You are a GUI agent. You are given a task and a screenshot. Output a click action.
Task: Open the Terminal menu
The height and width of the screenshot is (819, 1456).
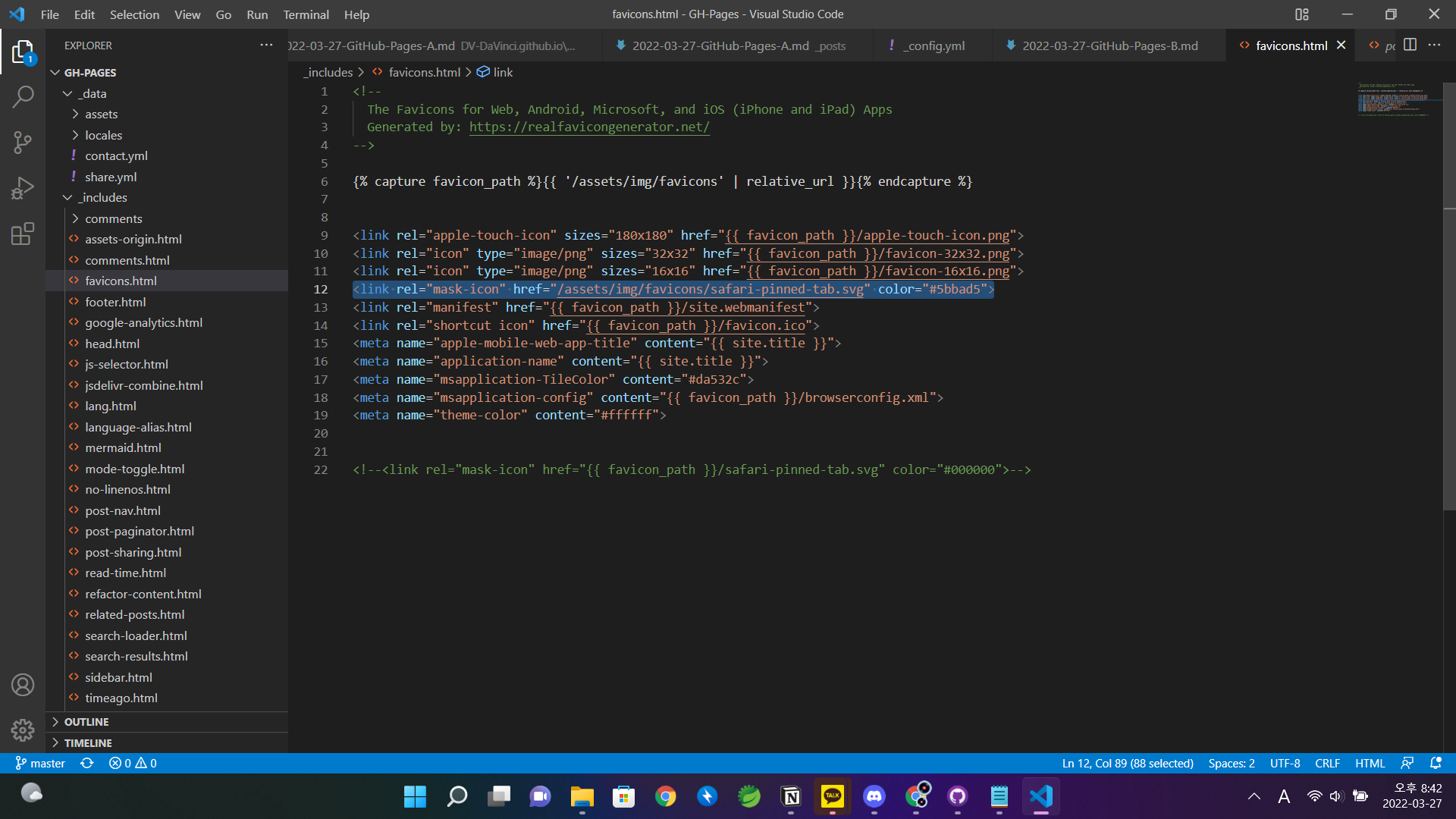click(306, 14)
